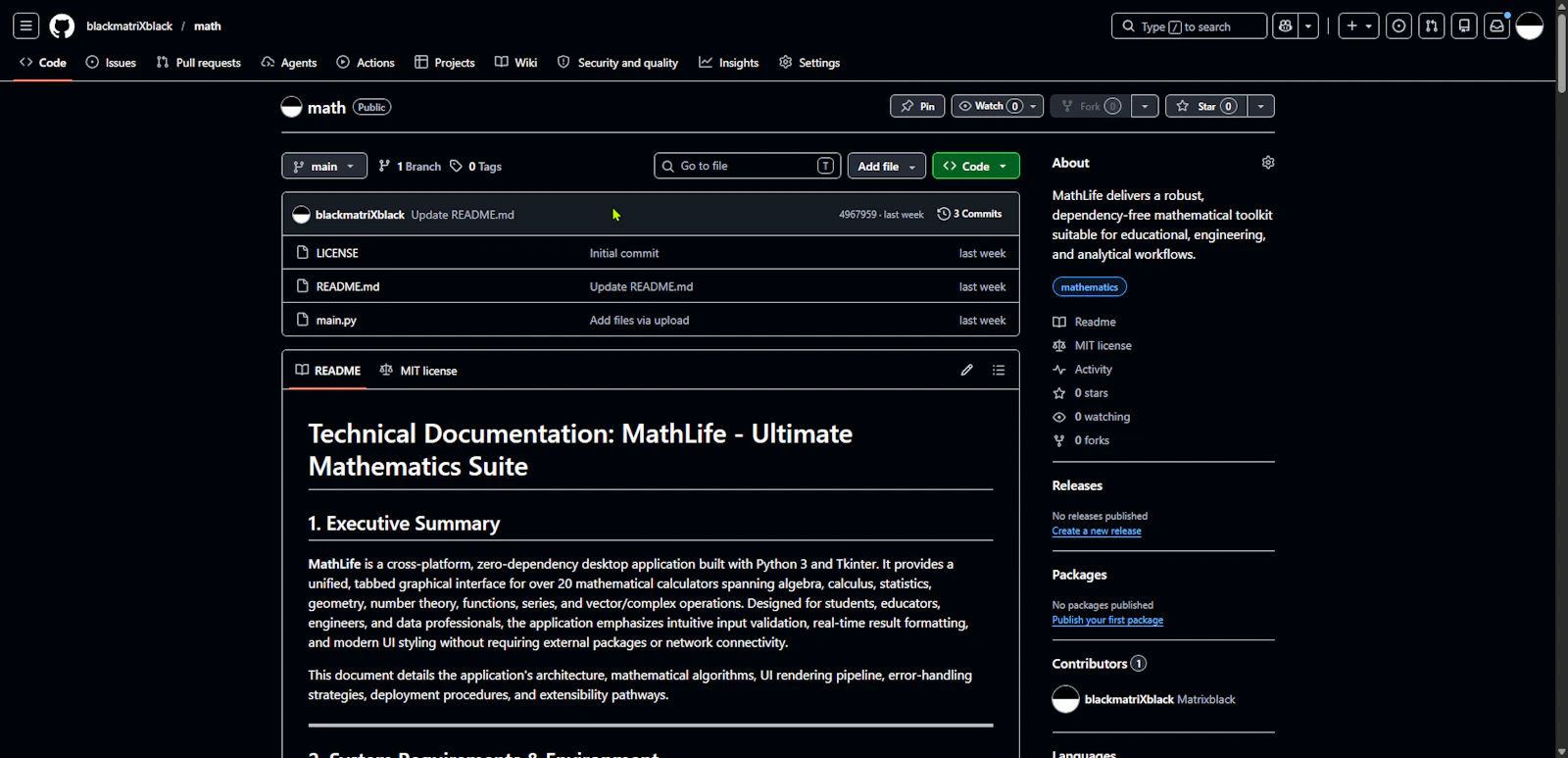The width and height of the screenshot is (1568, 758).
Task: Open the Star lists dropdown arrow
Action: [1261, 106]
